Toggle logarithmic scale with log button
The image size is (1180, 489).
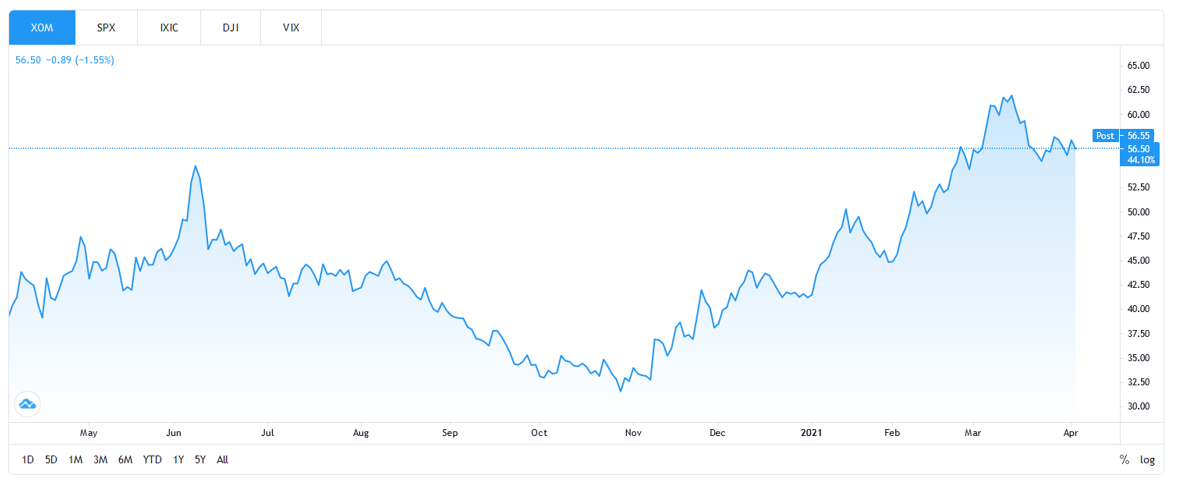click(1148, 460)
